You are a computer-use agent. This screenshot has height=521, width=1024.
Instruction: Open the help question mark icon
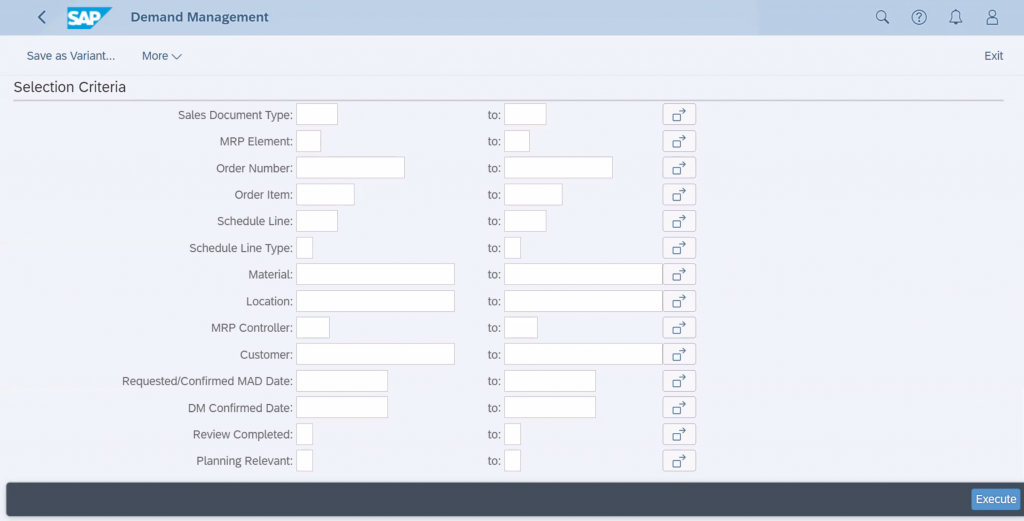tap(919, 17)
